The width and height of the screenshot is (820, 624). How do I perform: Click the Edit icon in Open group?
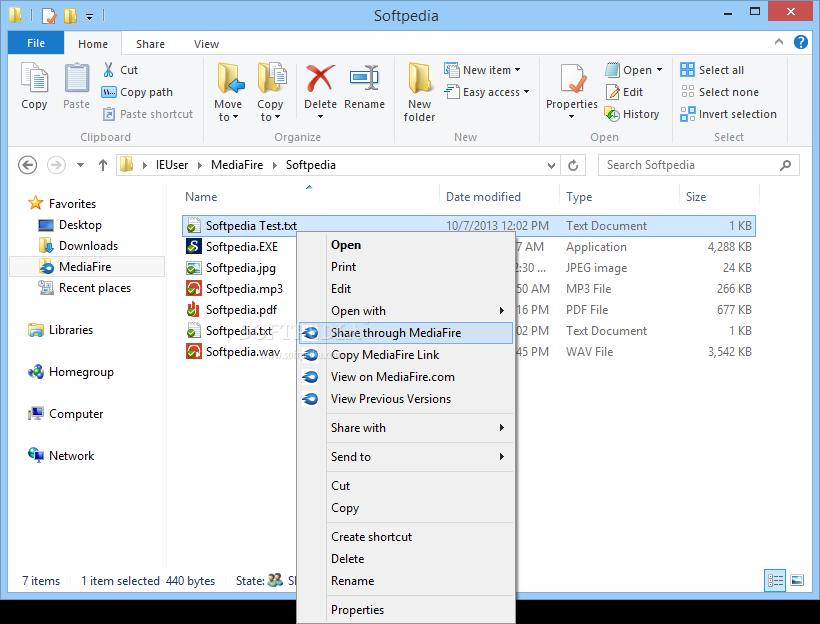612,92
